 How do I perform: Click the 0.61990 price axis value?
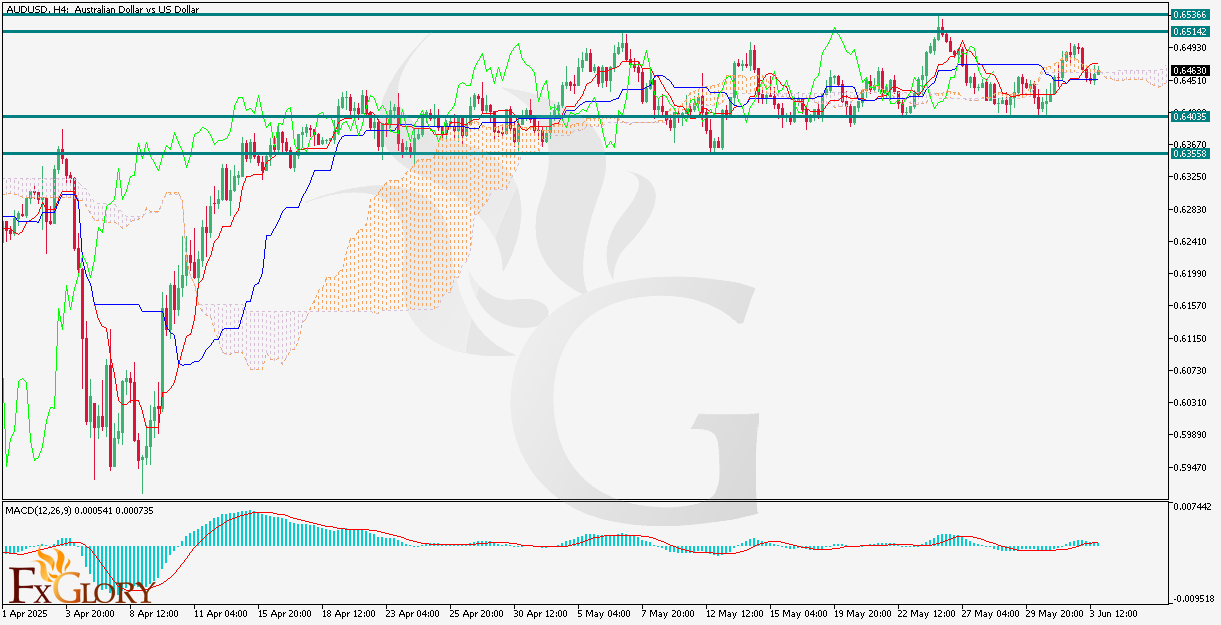click(1190, 274)
